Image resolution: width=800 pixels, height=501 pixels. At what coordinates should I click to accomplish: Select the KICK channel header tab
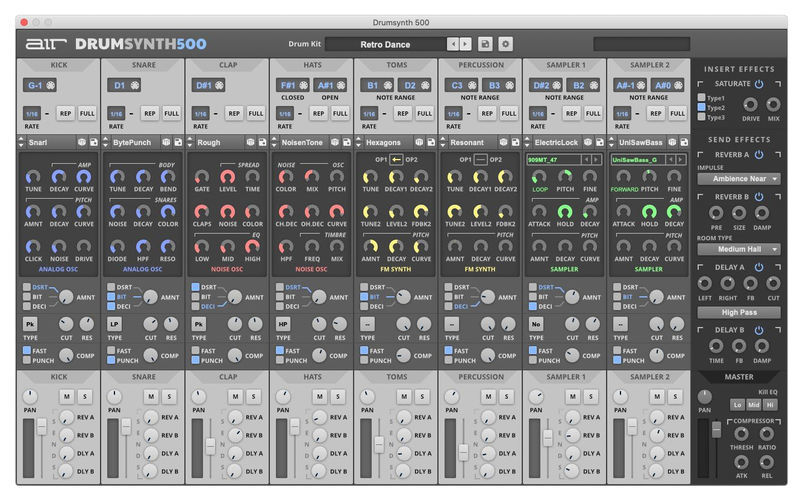pyautogui.click(x=59, y=65)
